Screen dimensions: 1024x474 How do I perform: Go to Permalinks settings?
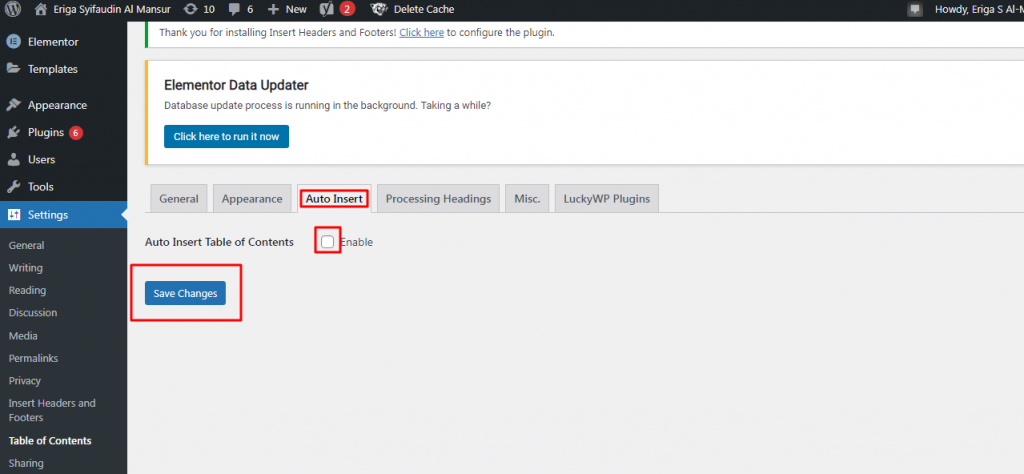click(33, 358)
